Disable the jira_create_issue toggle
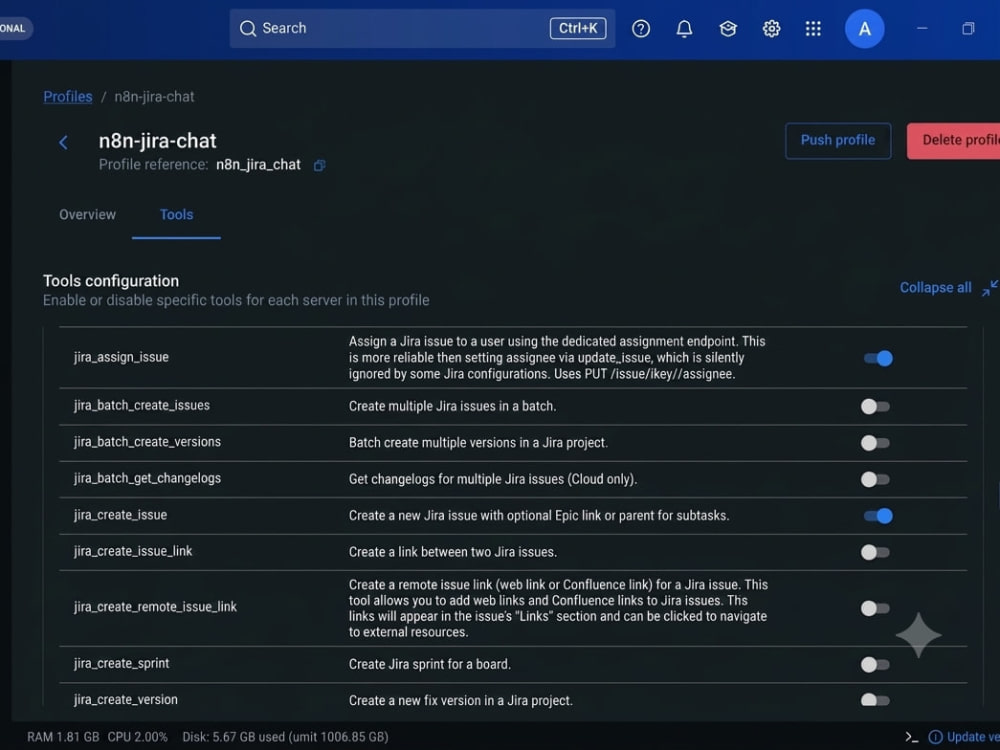The width and height of the screenshot is (1000, 750). (x=878, y=516)
